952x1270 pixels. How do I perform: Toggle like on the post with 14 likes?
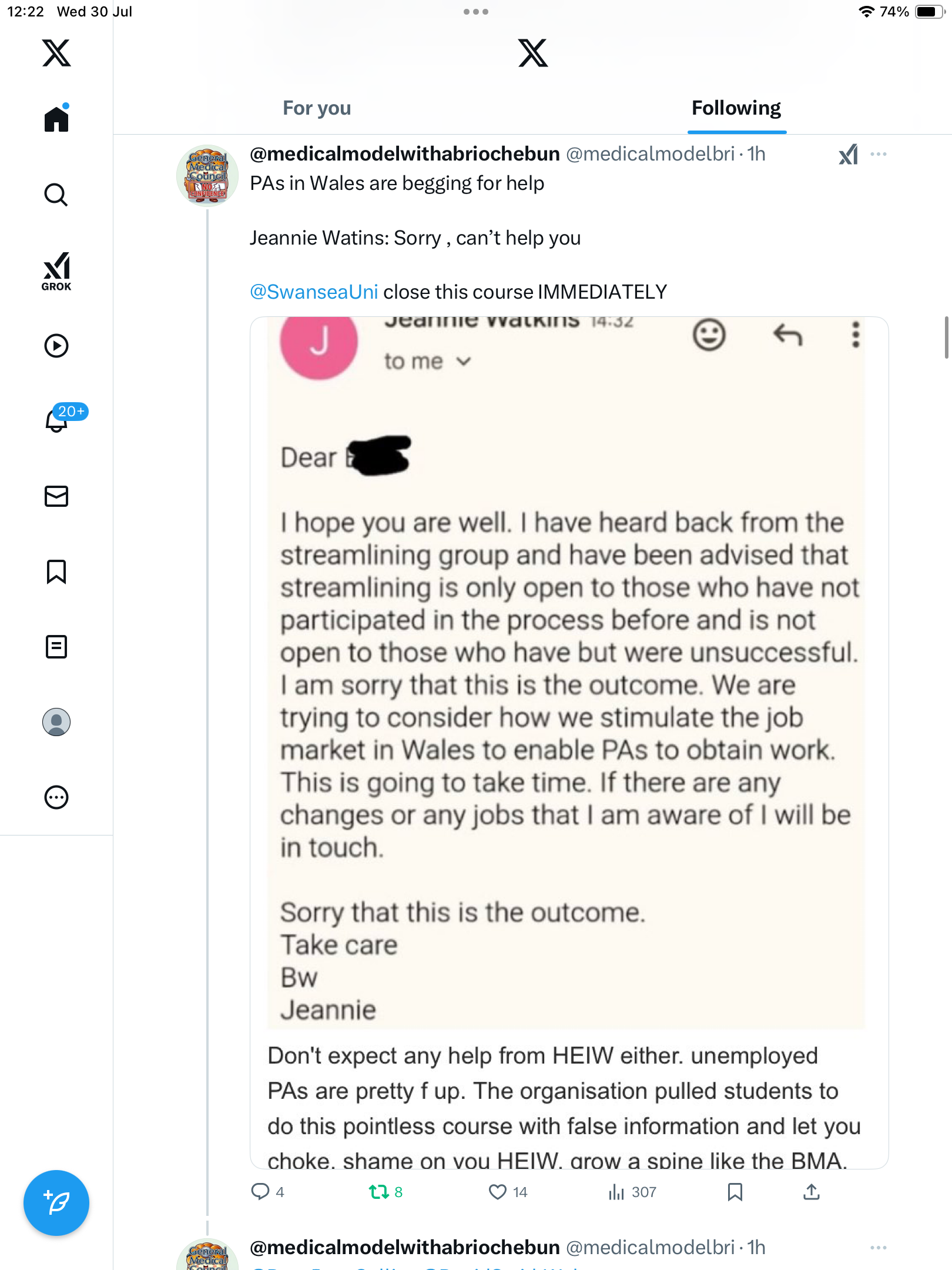point(508,1192)
